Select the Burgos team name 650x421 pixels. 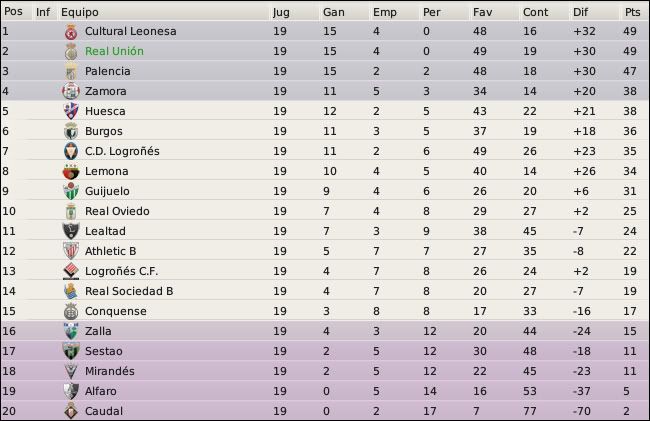[x=104, y=131]
